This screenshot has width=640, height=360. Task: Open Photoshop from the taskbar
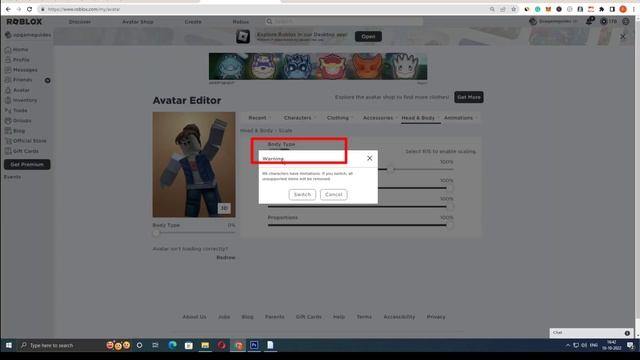point(254,345)
